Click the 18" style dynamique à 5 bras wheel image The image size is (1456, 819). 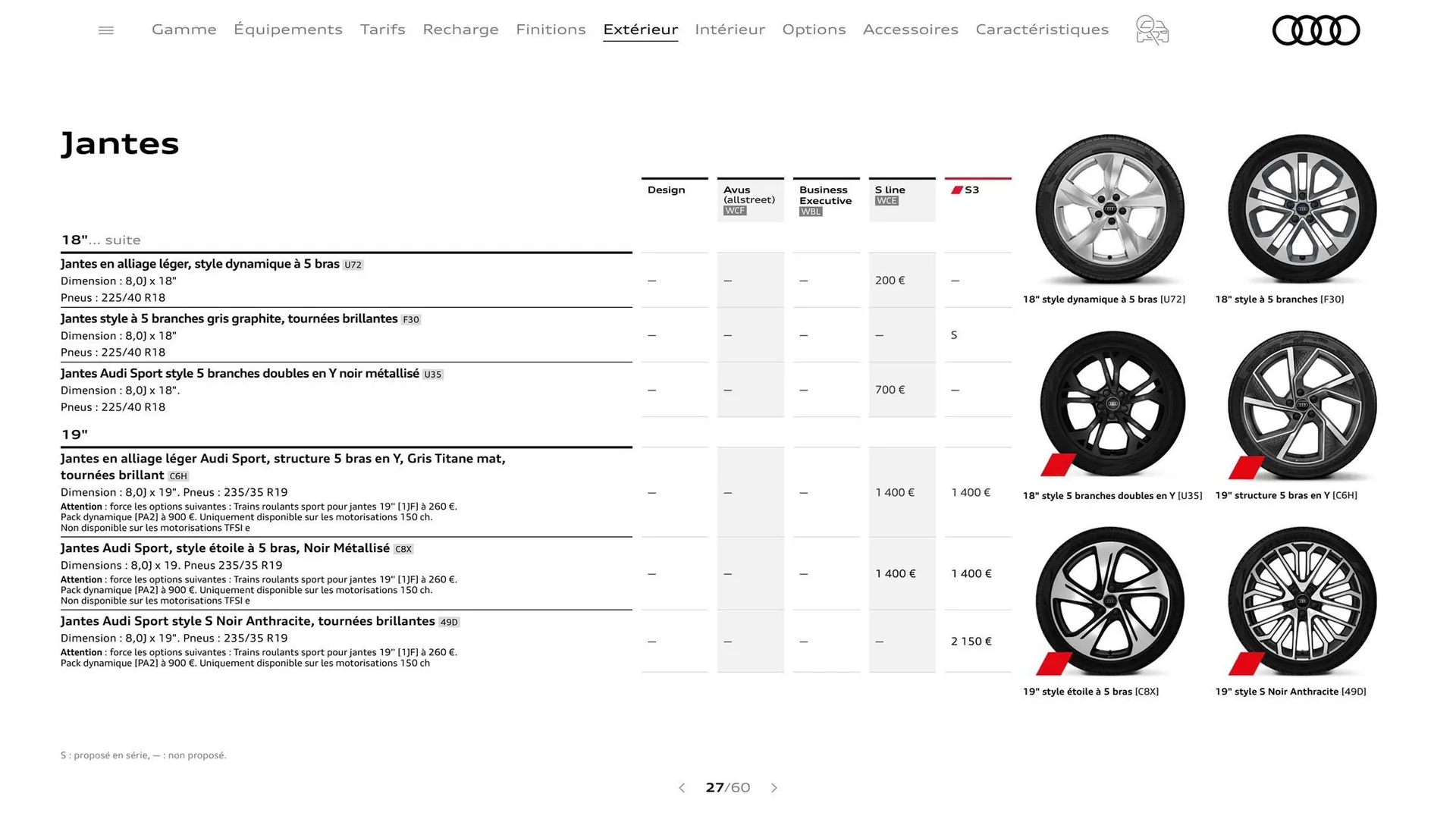[1109, 210]
